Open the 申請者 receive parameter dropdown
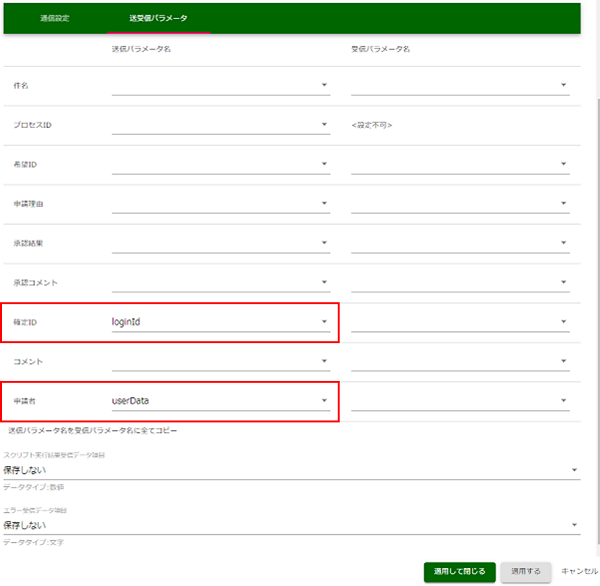Screen dimensions: 600x586 point(460,401)
